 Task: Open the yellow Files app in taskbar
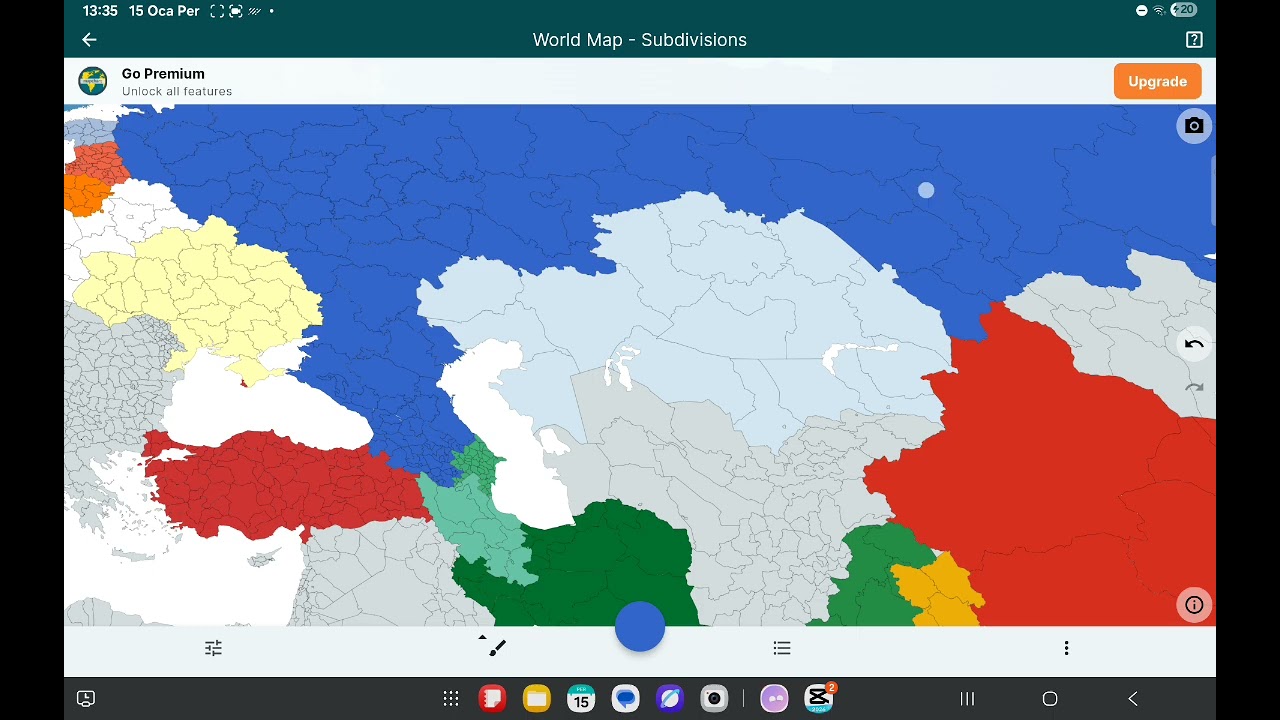click(537, 698)
